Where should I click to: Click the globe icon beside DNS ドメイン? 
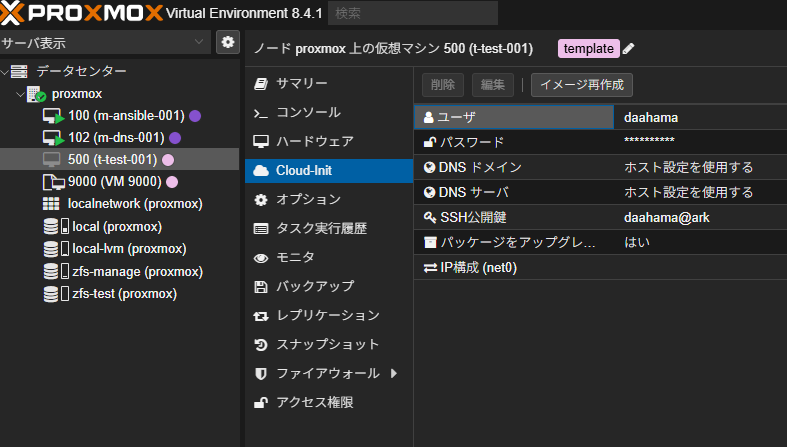tap(429, 167)
